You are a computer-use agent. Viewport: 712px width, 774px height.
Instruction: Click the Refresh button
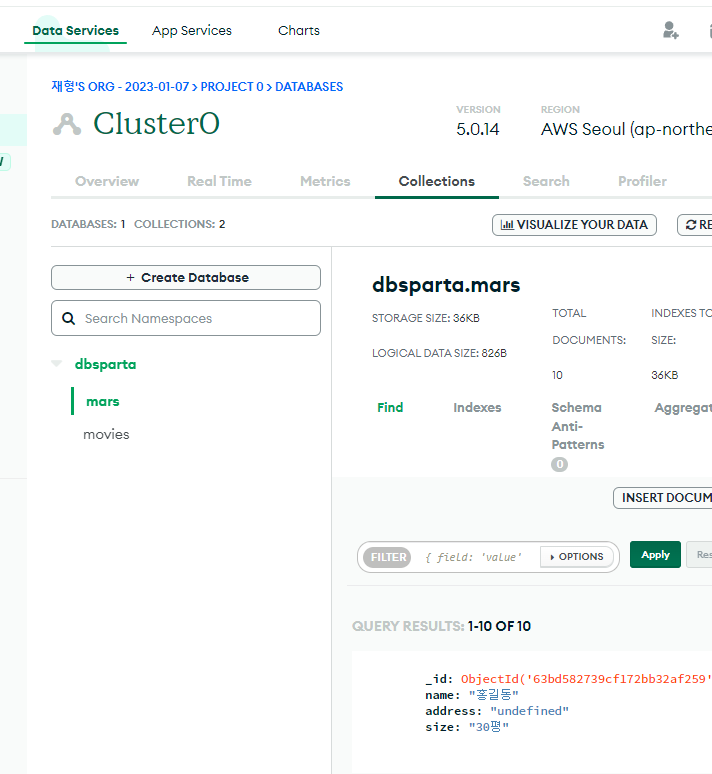(695, 225)
